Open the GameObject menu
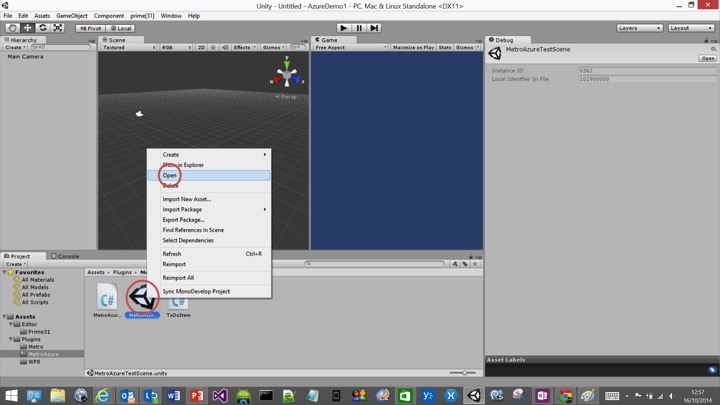 point(72,16)
